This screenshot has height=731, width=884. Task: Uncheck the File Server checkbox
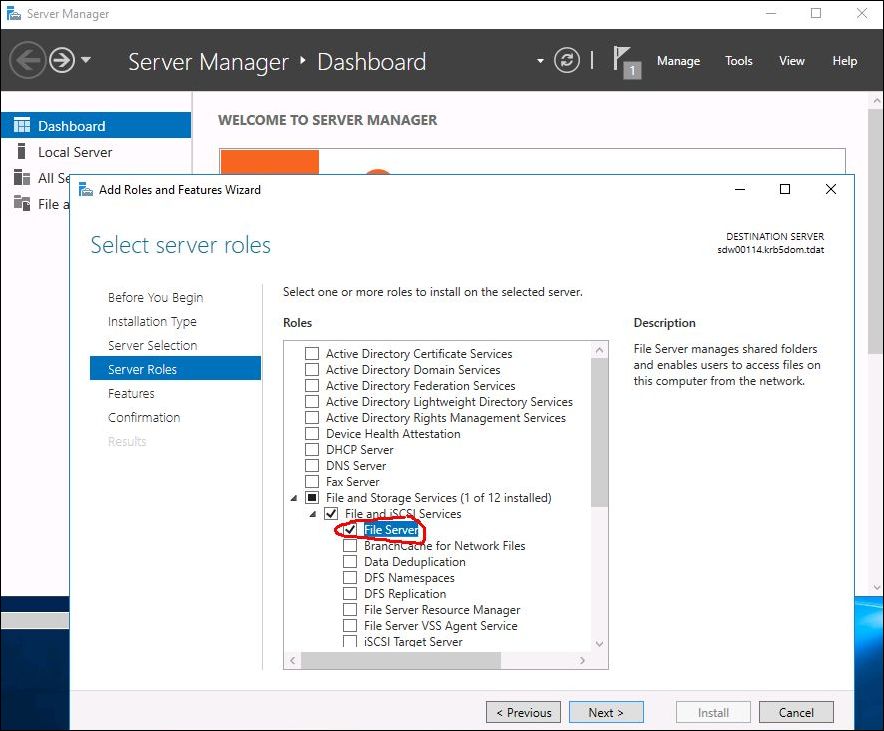[x=350, y=530]
